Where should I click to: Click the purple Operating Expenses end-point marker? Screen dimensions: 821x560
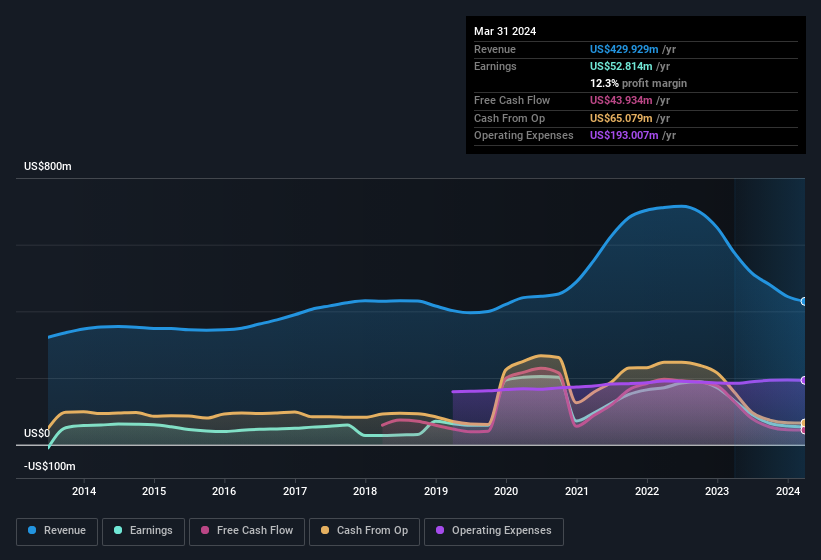coord(804,380)
